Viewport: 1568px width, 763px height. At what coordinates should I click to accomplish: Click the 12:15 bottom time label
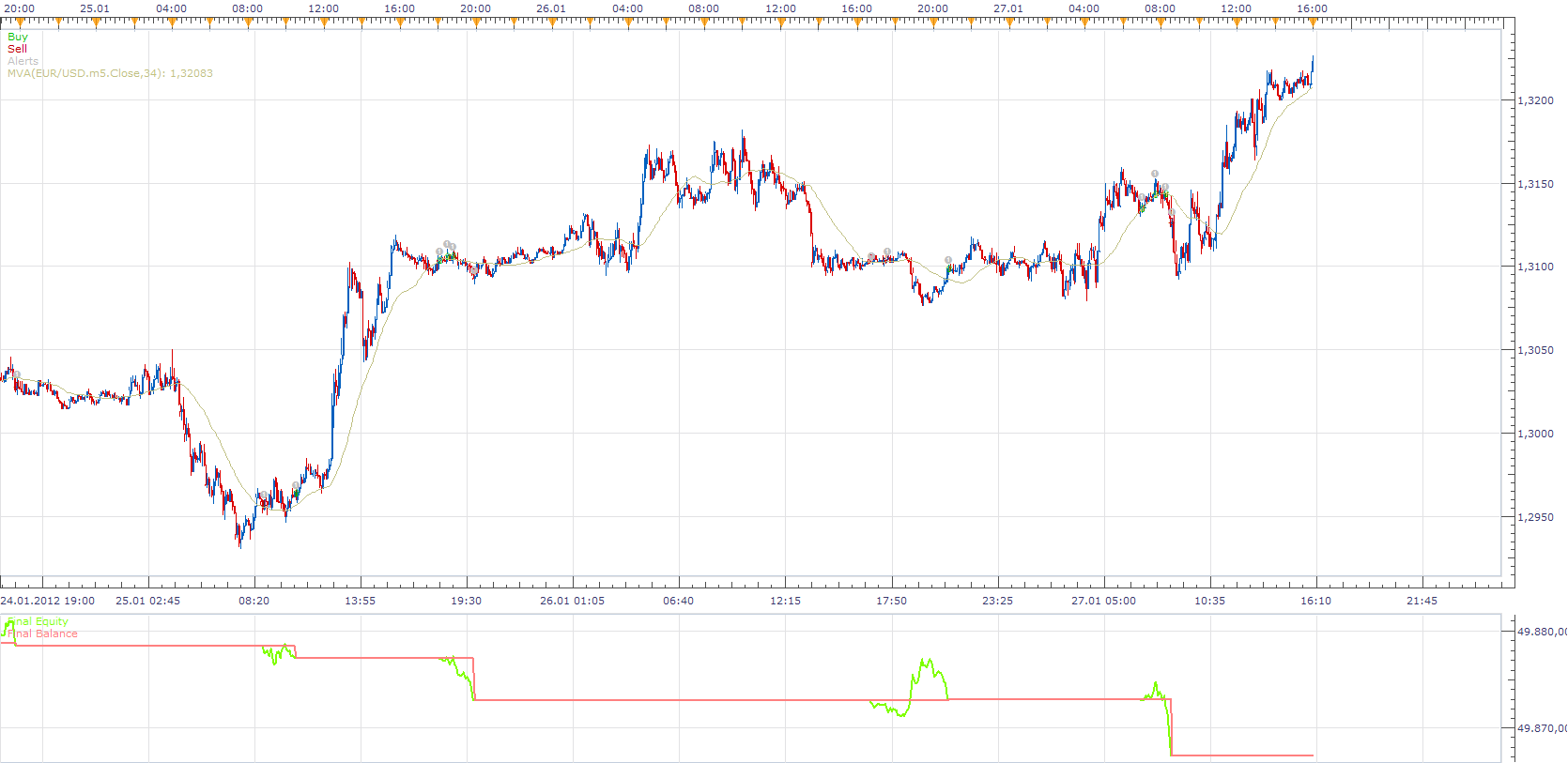[x=785, y=601]
